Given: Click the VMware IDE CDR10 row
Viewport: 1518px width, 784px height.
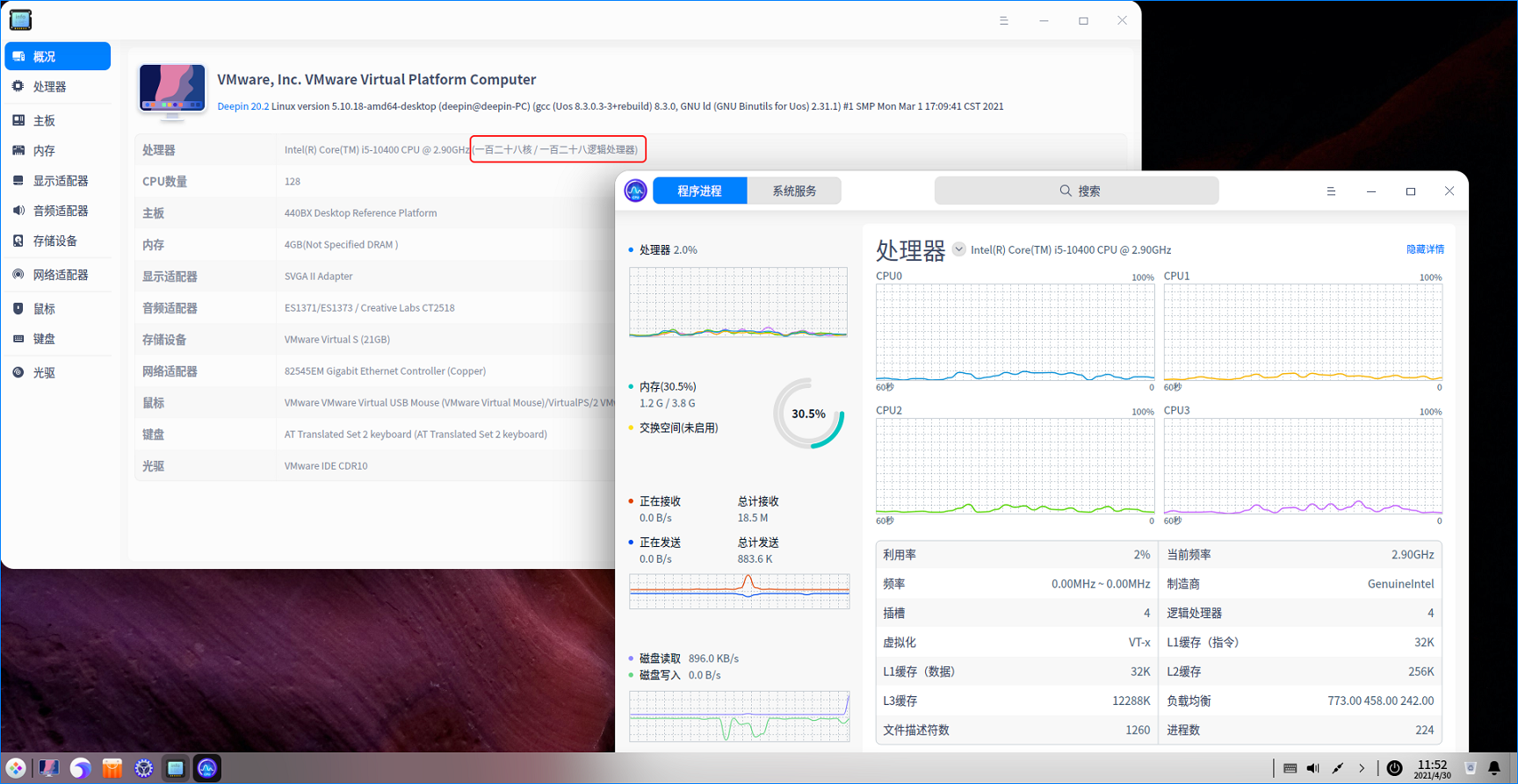Looking at the screenshot, I should tap(376, 466).
